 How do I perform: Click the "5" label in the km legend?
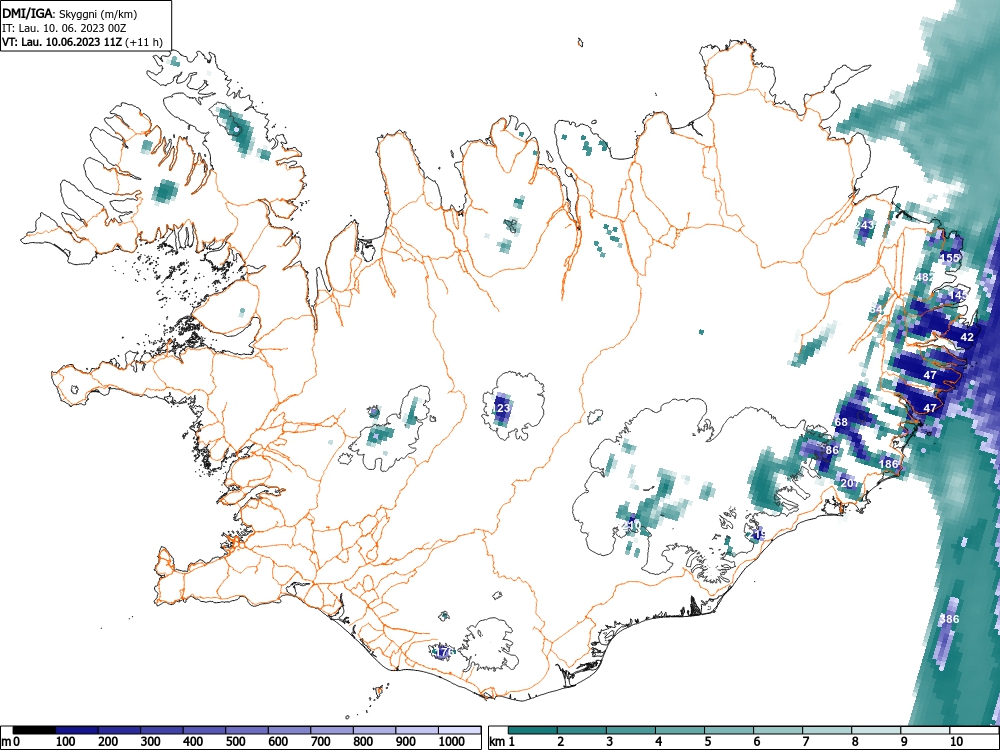707,742
